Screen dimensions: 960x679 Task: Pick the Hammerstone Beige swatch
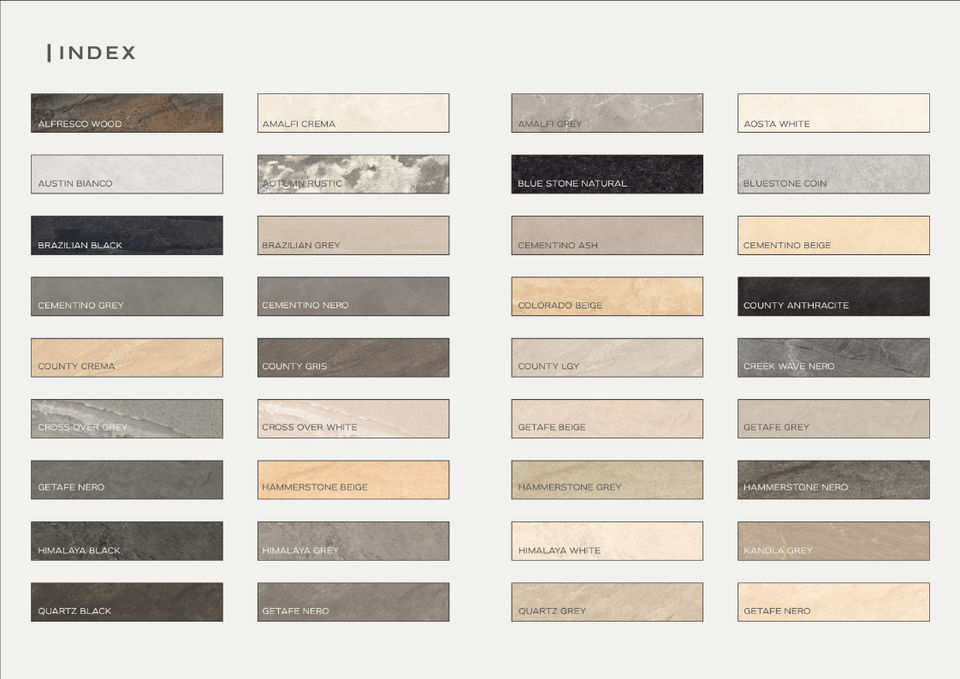pos(353,479)
